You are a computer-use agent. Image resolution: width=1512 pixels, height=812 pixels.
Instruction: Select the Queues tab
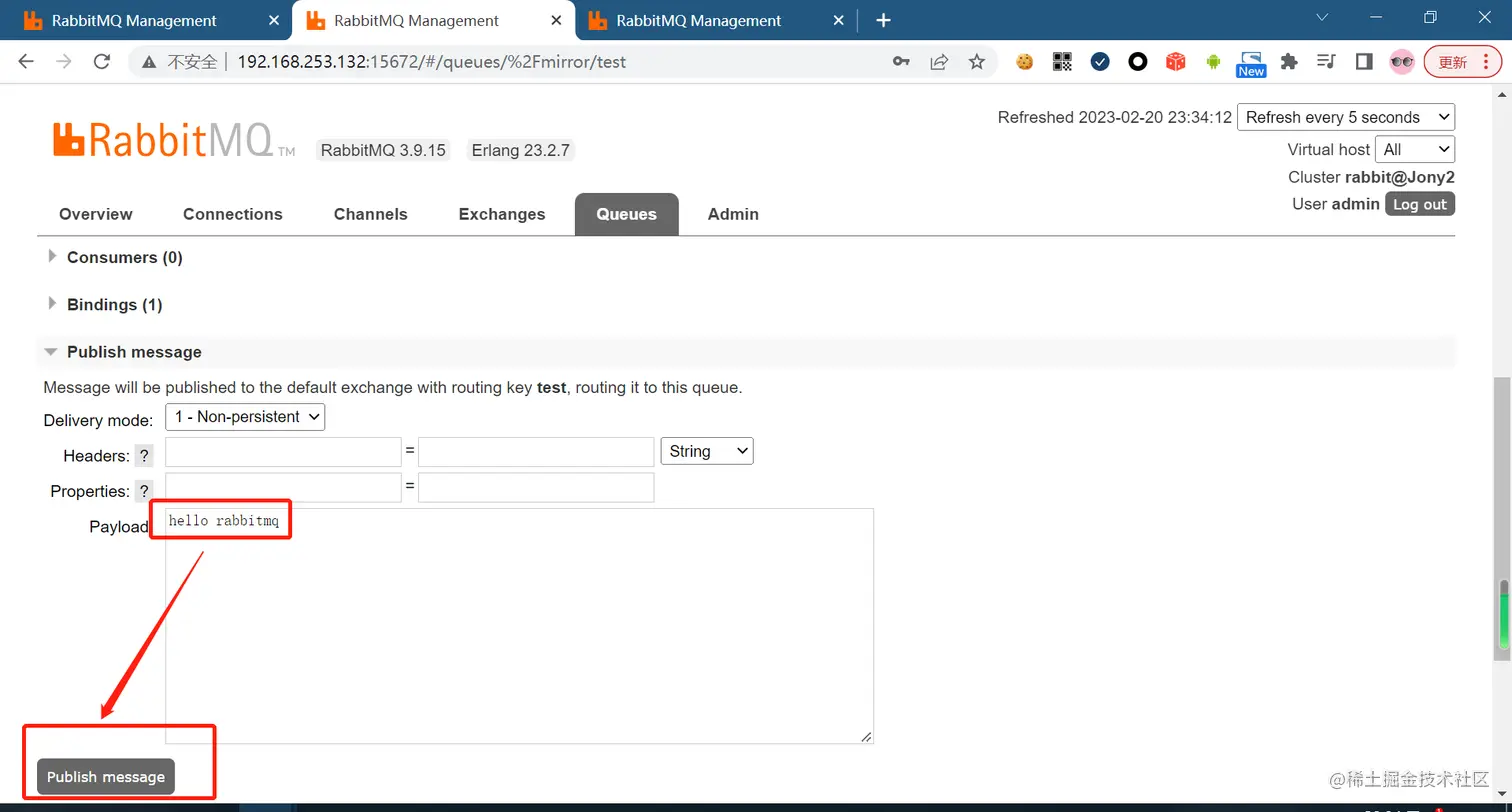coord(627,214)
